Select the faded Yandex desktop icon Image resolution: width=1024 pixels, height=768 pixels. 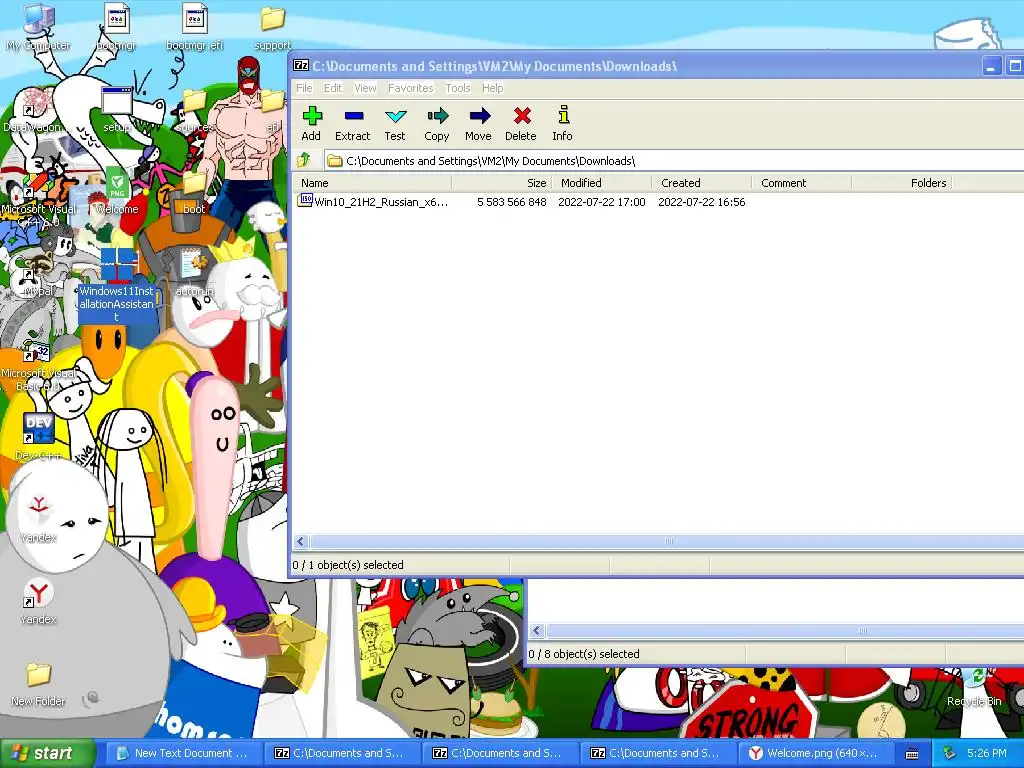pyautogui.click(x=39, y=519)
